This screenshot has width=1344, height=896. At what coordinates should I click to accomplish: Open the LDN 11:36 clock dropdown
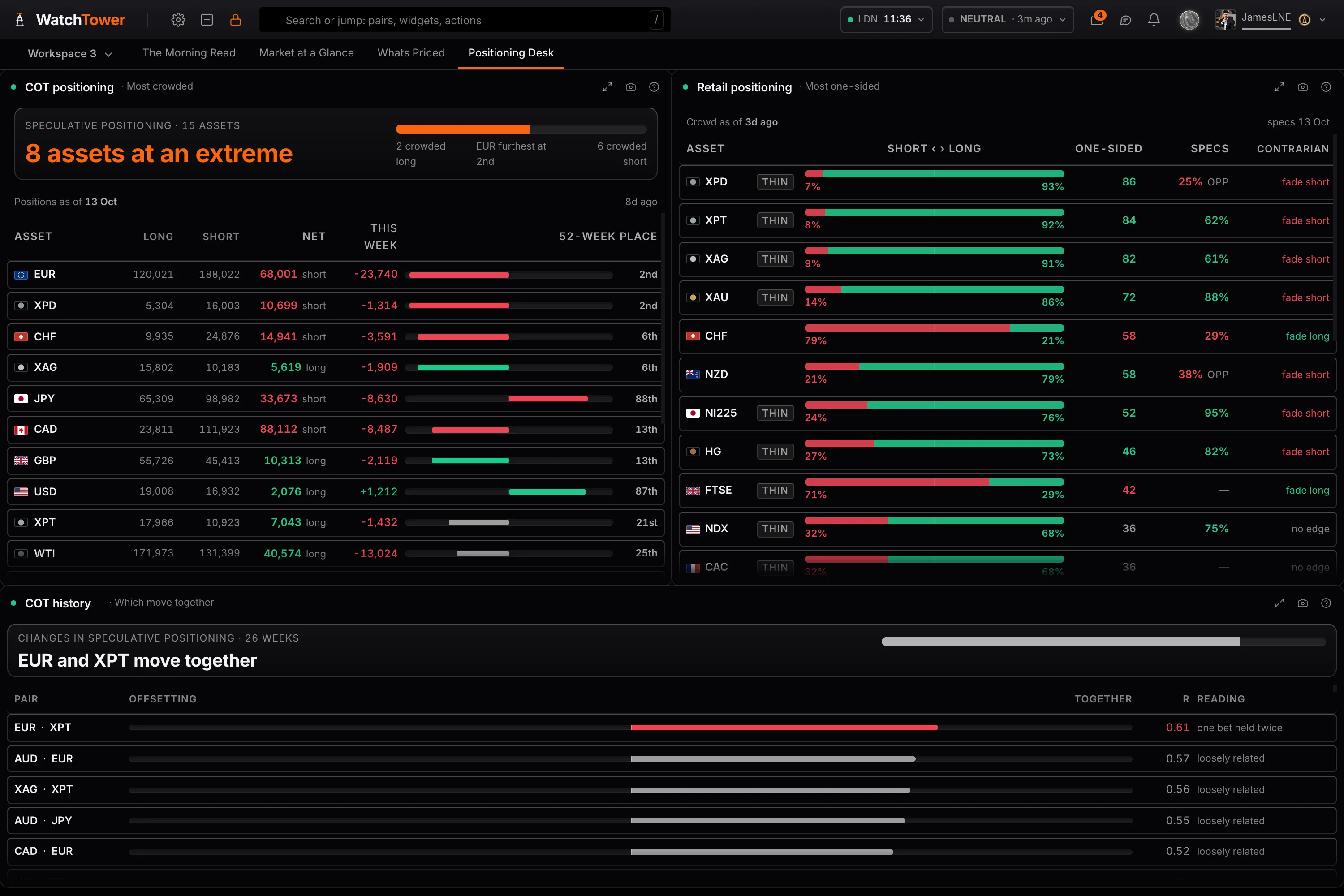[x=886, y=19]
